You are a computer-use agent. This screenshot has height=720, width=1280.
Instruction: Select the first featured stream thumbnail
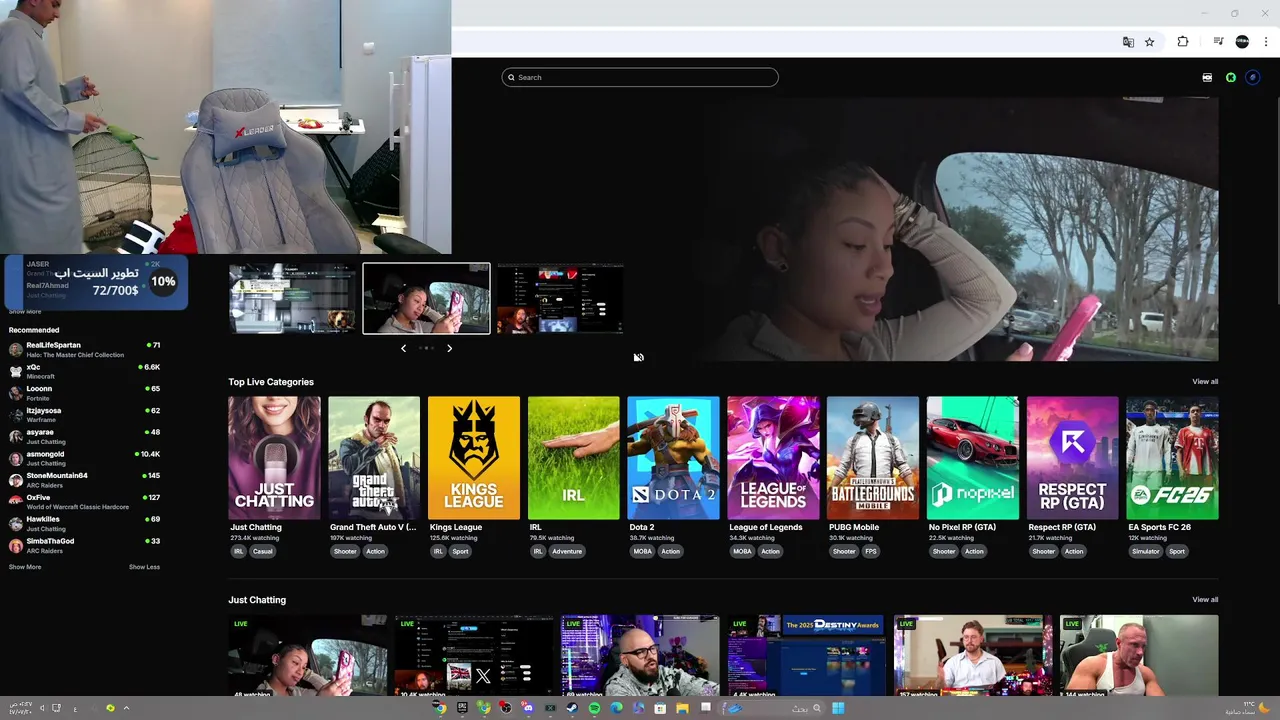pos(292,298)
